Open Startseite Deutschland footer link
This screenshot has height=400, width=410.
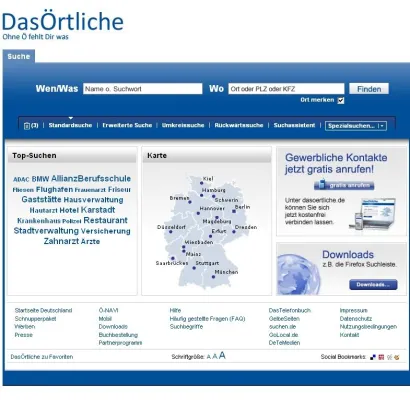point(43,310)
